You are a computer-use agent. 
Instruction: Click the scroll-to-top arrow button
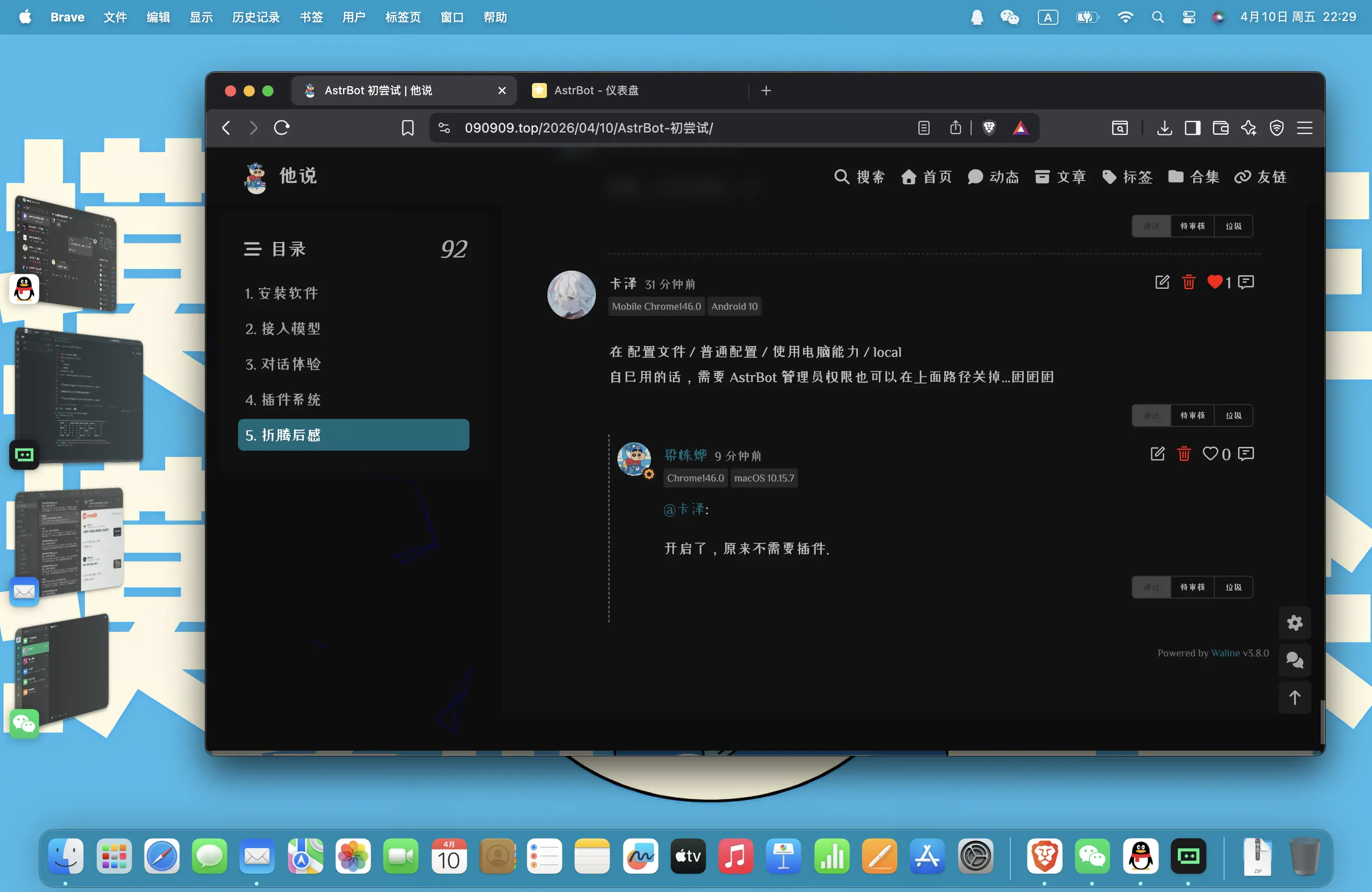(x=1295, y=698)
